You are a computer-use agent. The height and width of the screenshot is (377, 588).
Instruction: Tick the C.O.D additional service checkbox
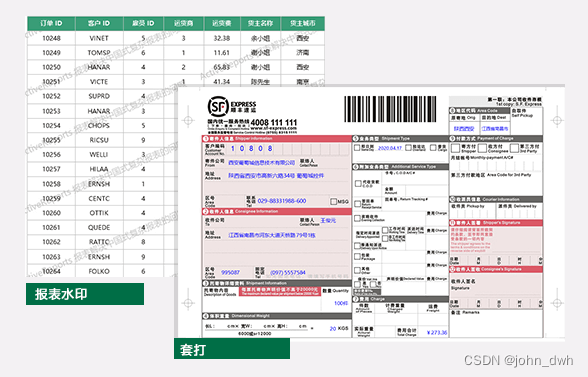[x=358, y=183]
